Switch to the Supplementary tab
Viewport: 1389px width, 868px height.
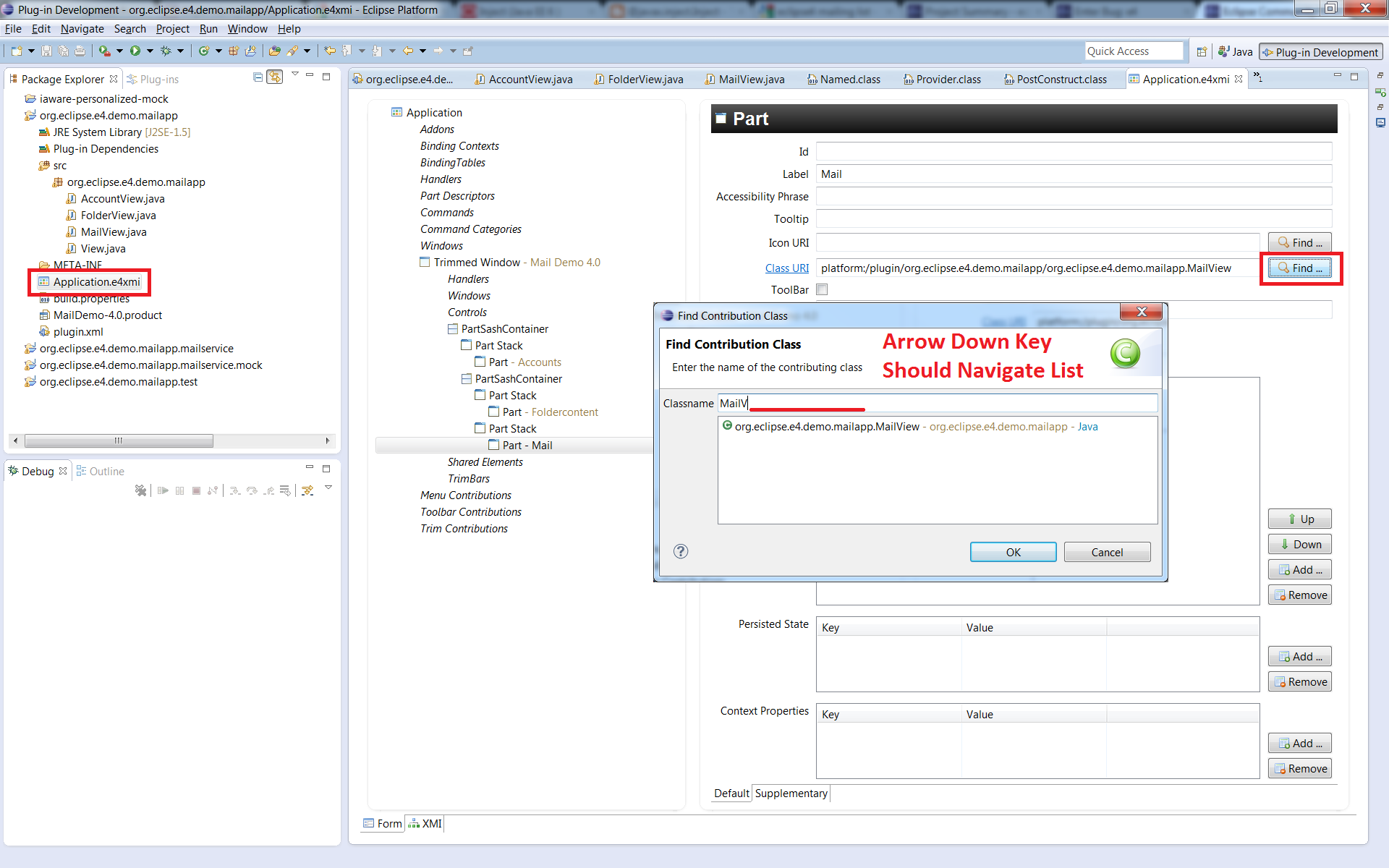[x=791, y=793]
